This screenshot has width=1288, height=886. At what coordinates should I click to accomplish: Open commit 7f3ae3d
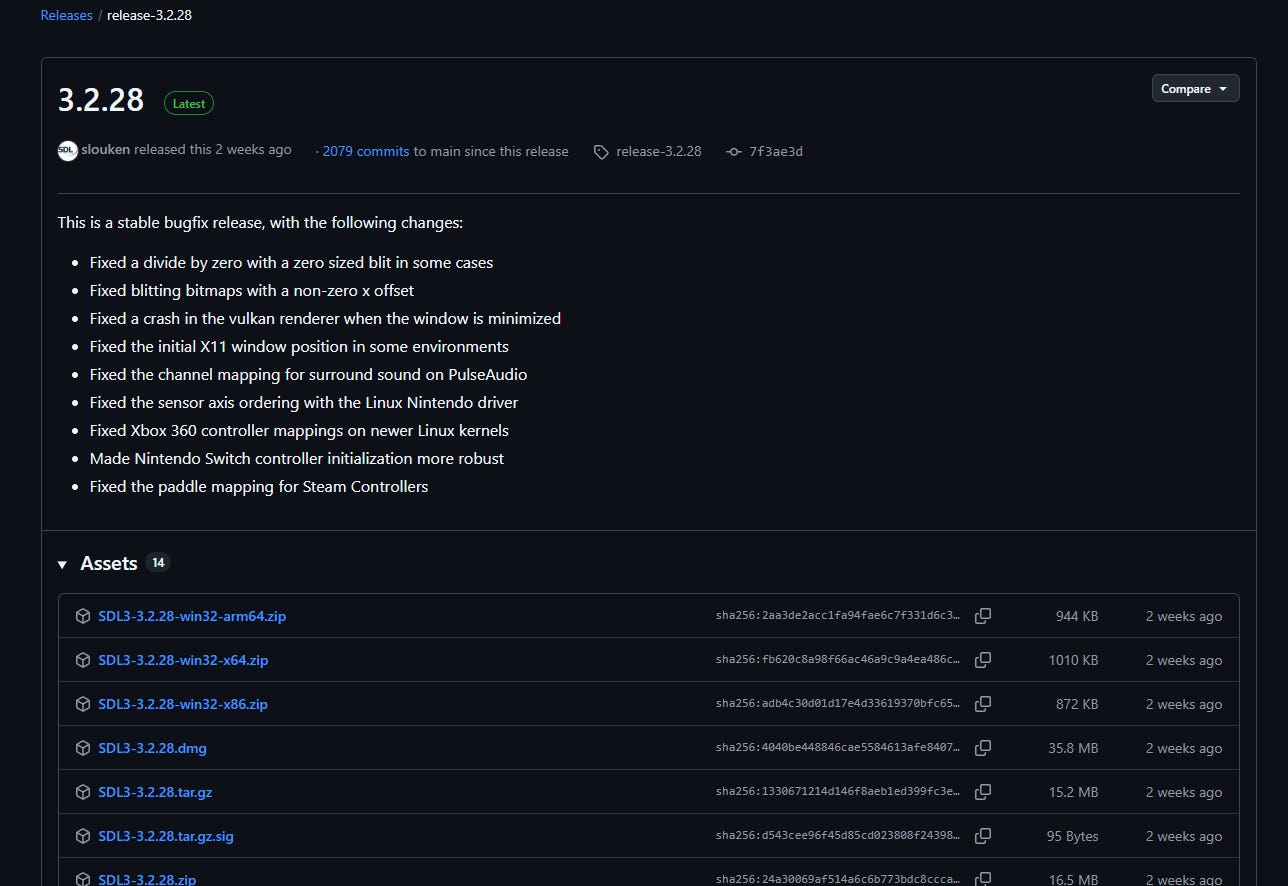coord(776,152)
